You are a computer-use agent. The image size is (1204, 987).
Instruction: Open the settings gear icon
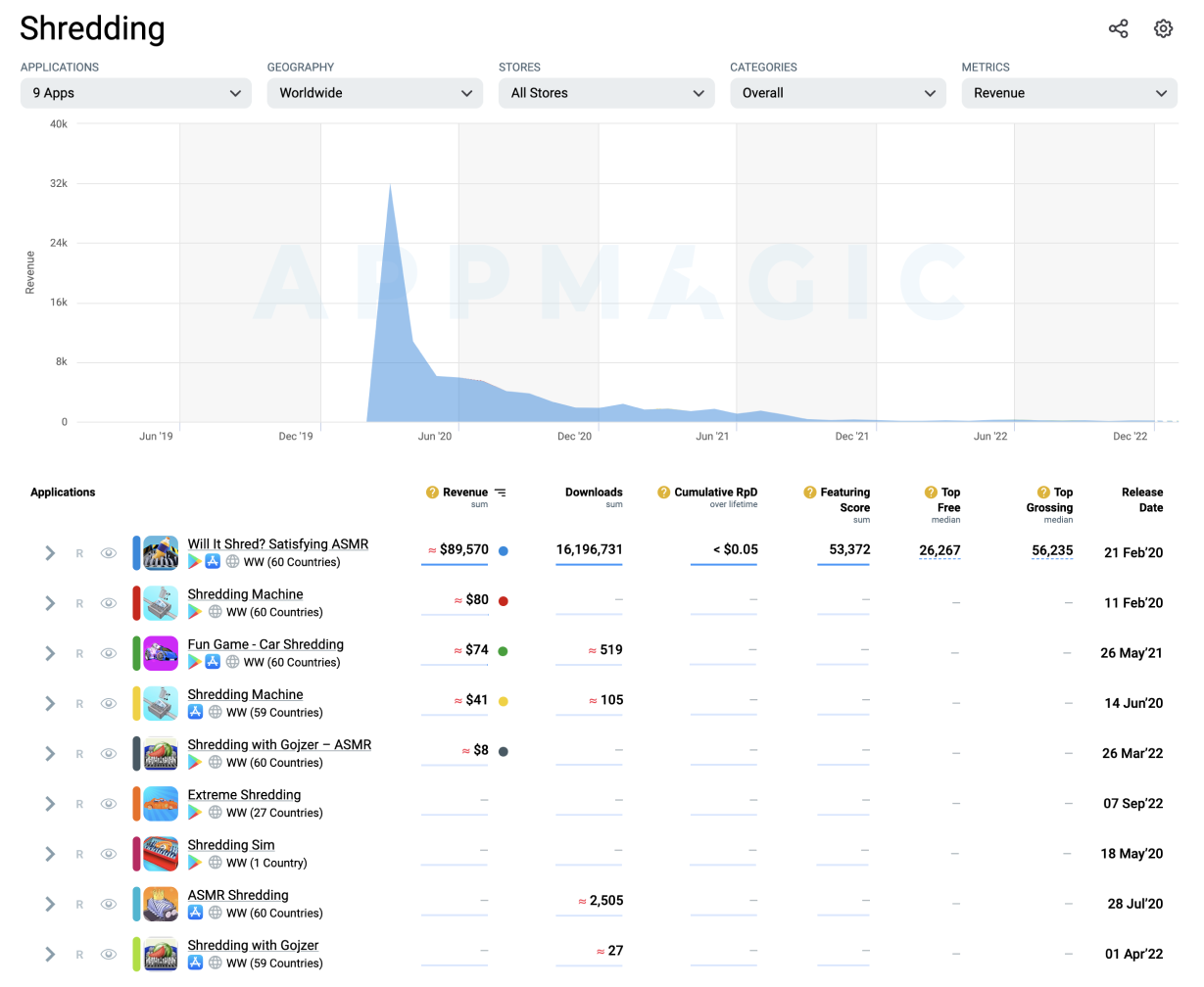click(x=1163, y=28)
